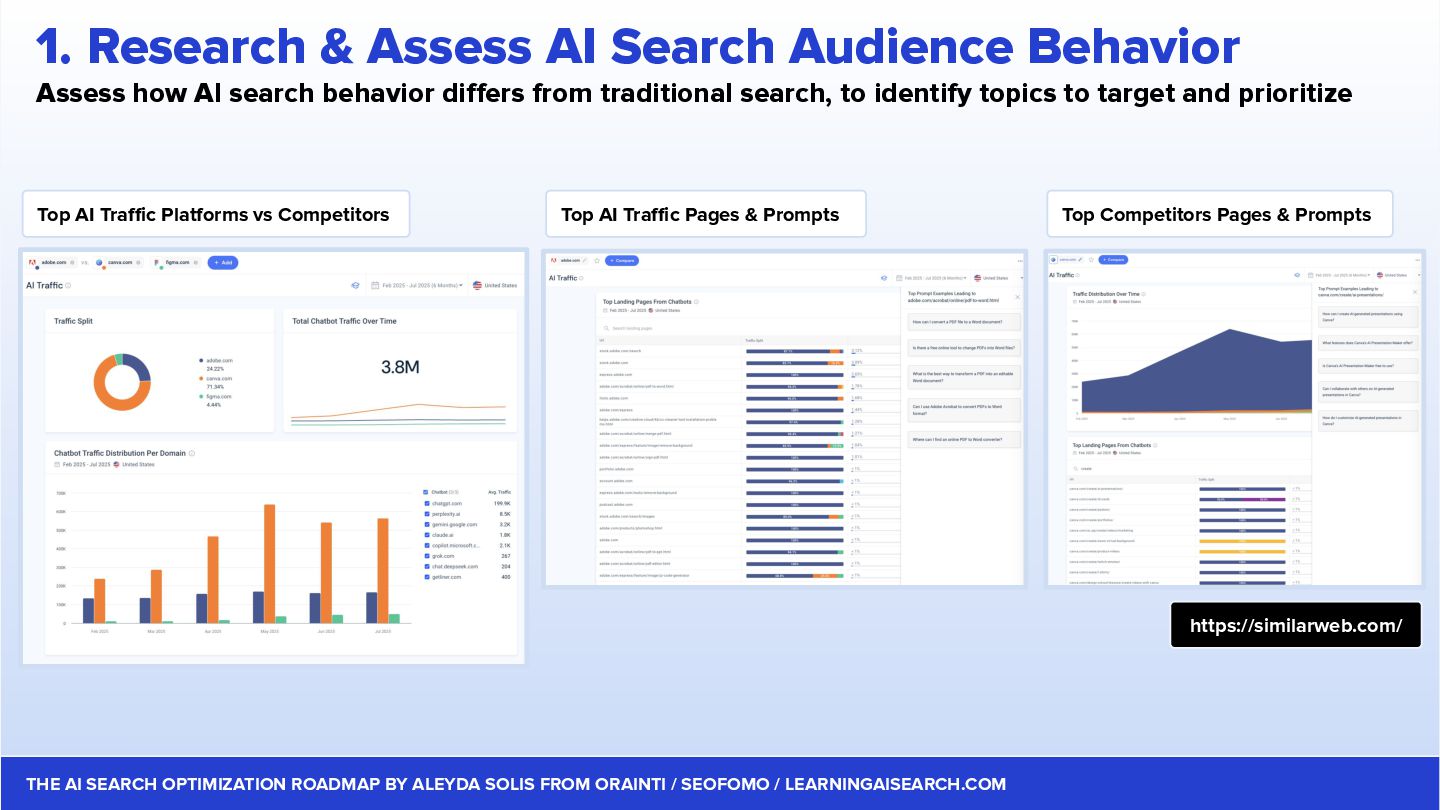This screenshot has height=810, width=1440.
Task: Close the canva.com Top Prompt Examples panel
Action: (1415, 291)
